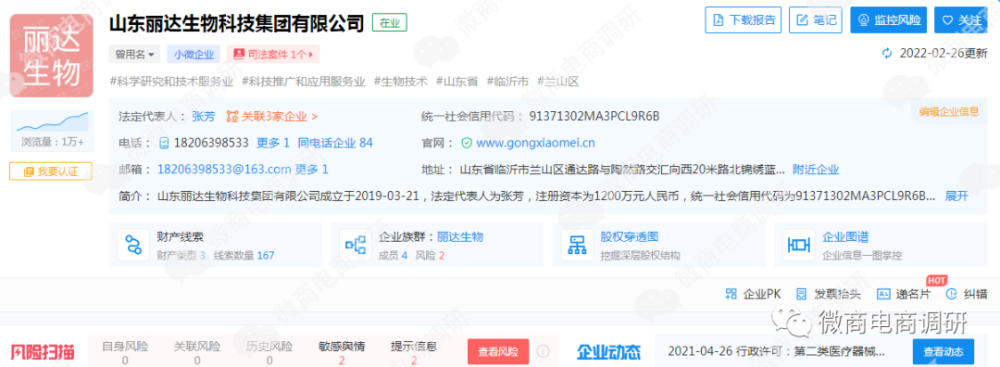This screenshot has width=1000, height=367.
Task: Click the 关注 follow button
Action: click(960, 20)
